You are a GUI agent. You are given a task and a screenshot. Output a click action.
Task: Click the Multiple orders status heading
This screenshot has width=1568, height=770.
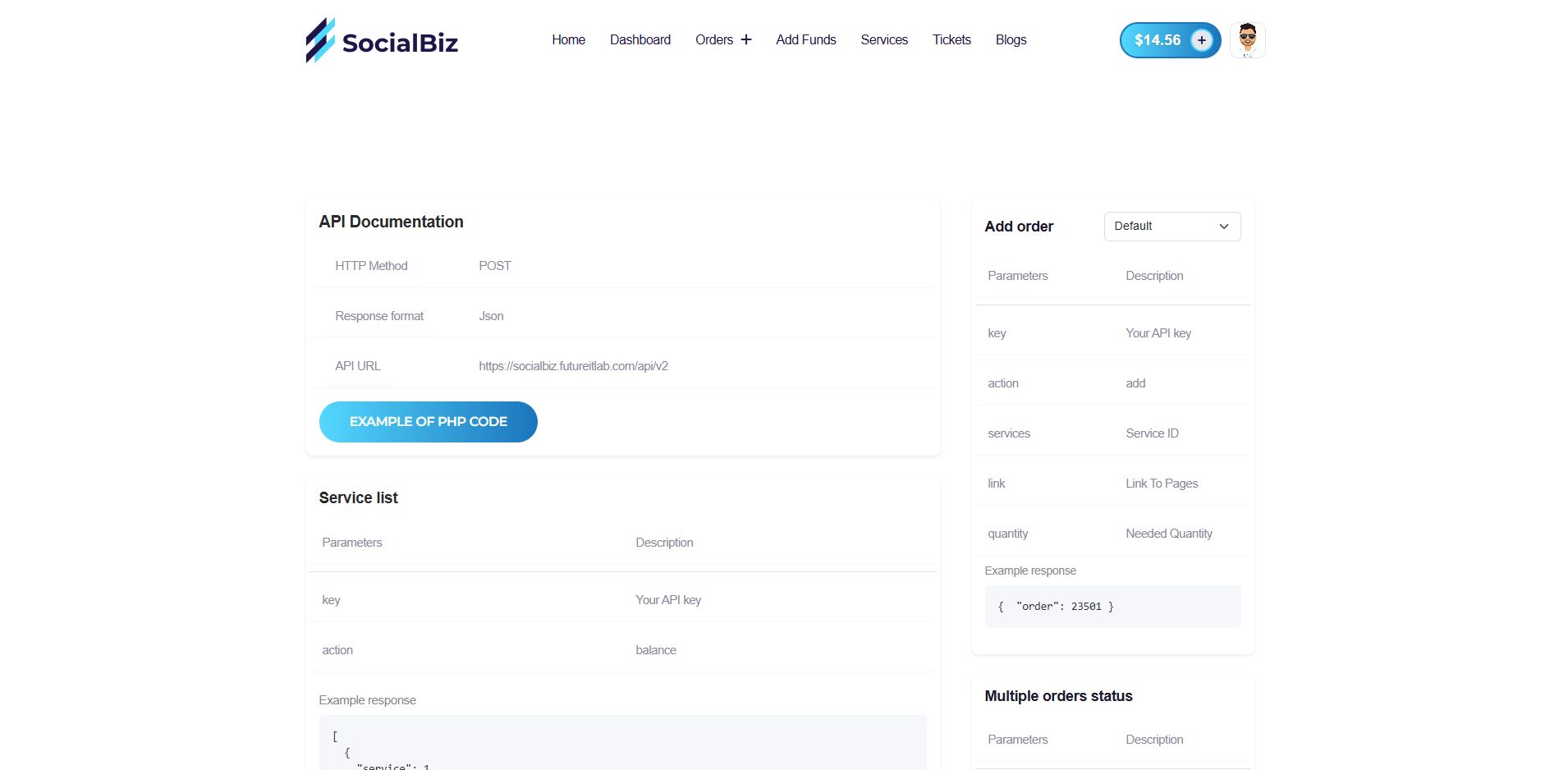click(x=1058, y=696)
